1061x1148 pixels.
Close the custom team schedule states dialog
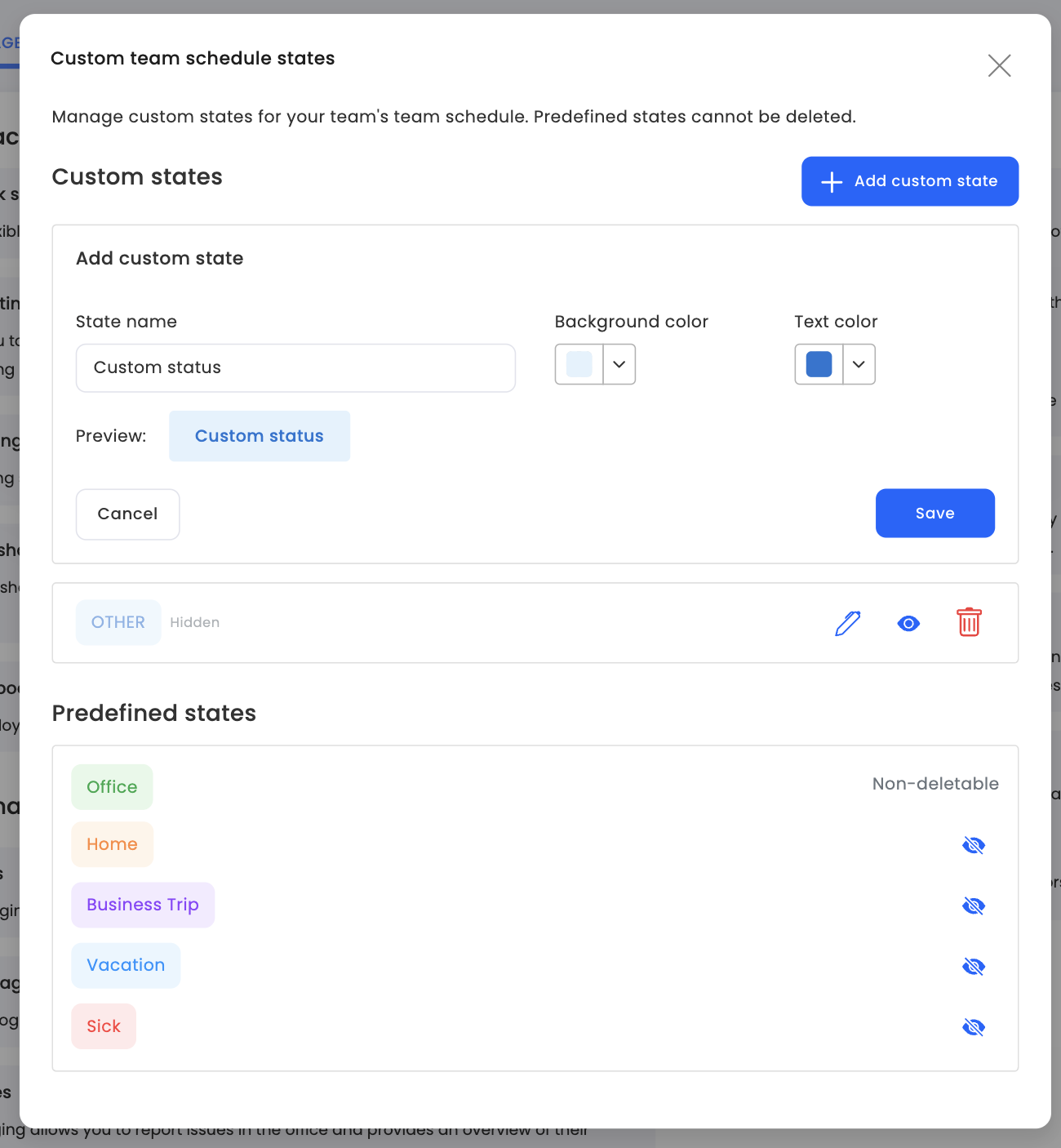(999, 65)
